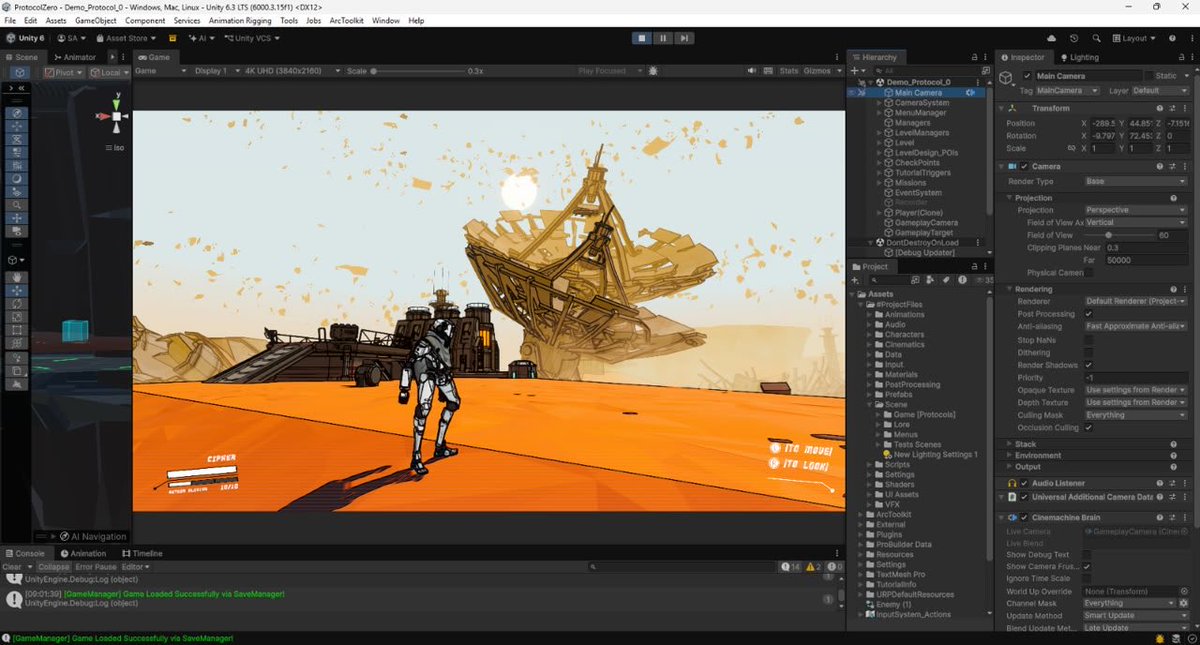Open the GameObject menu
This screenshot has height=645, width=1200.
[x=94, y=20]
